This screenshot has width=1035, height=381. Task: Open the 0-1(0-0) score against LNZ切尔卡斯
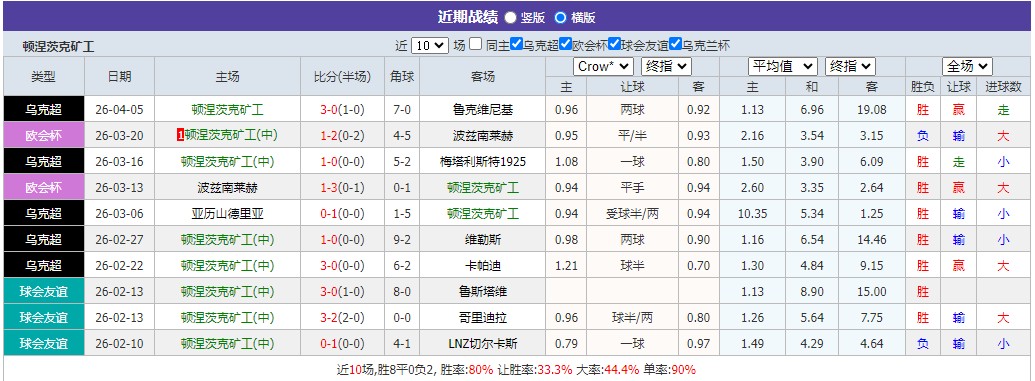tap(342, 343)
